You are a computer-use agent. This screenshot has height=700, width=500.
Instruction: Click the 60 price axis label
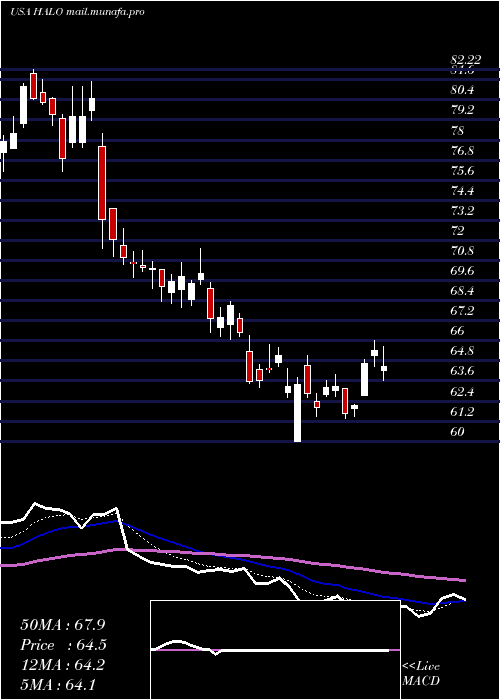[x=458, y=431]
